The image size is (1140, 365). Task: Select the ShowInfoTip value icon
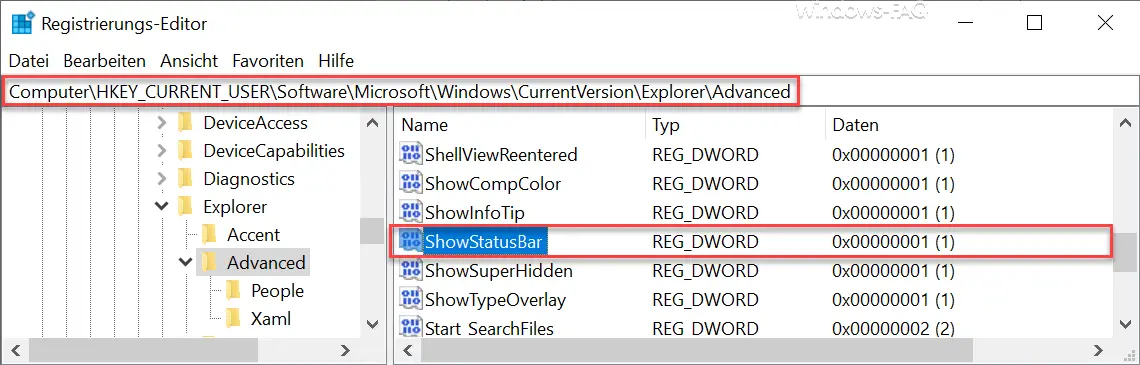pos(411,212)
